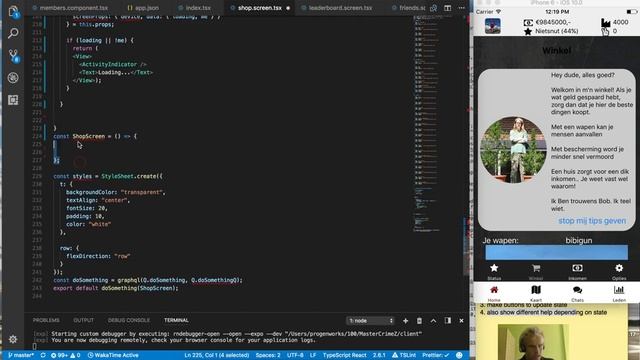Click the ShopScreen identifier on line 224
640x360 pixels.
click(89, 136)
